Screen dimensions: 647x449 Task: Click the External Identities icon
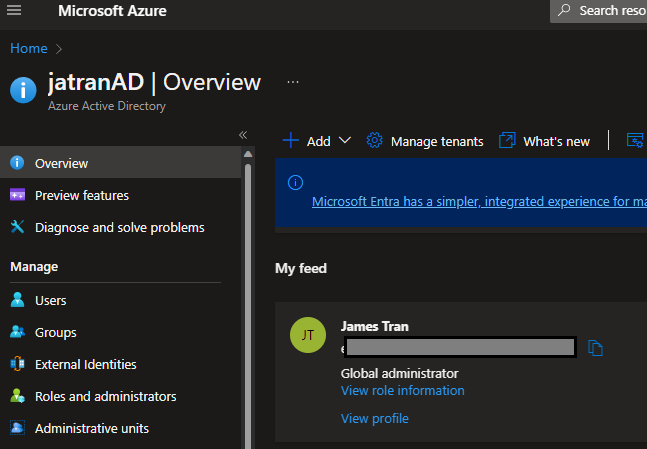(x=17, y=364)
